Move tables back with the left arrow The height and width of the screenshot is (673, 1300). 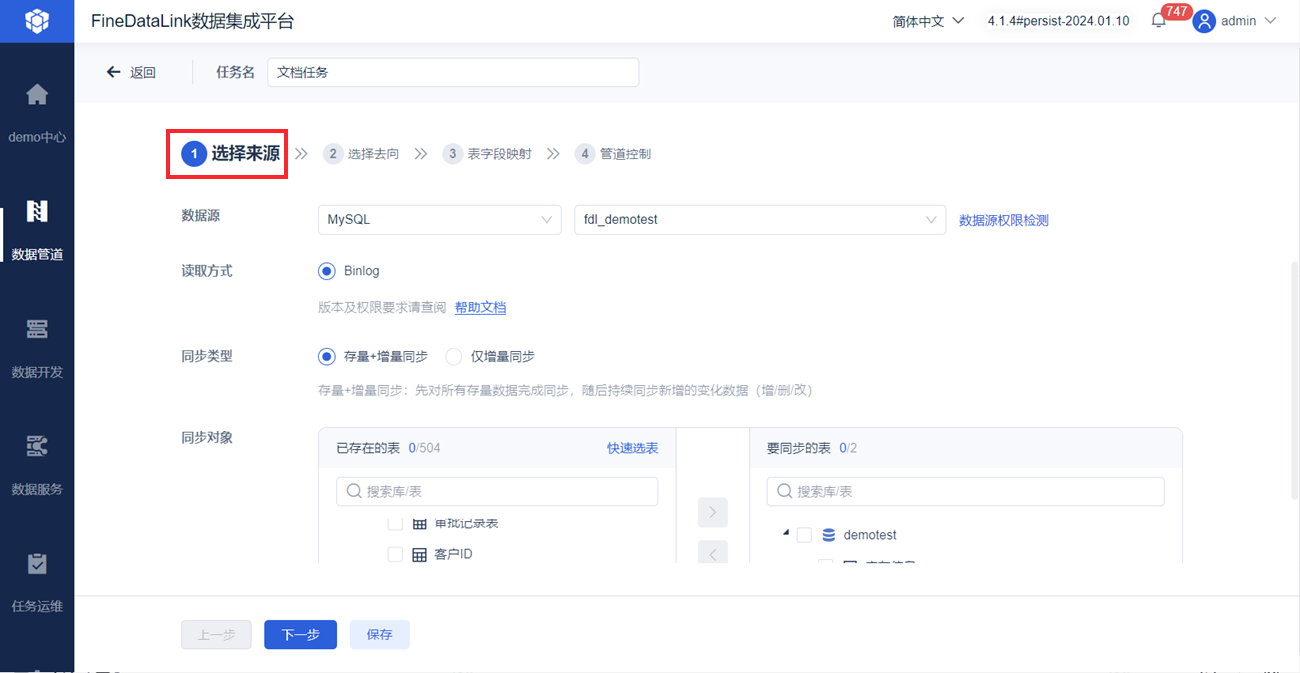(712, 552)
